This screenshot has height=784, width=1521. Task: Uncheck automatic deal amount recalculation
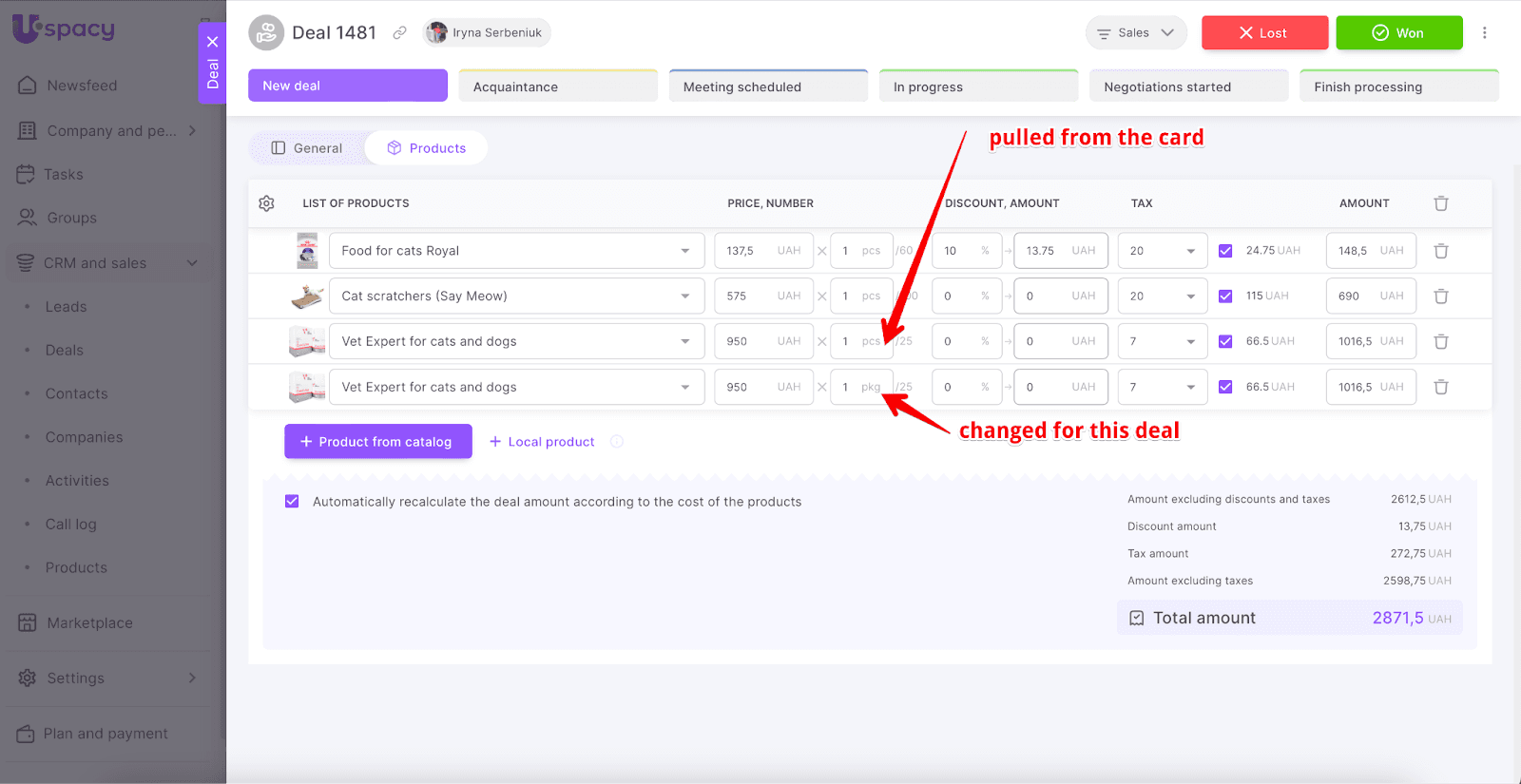292,502
